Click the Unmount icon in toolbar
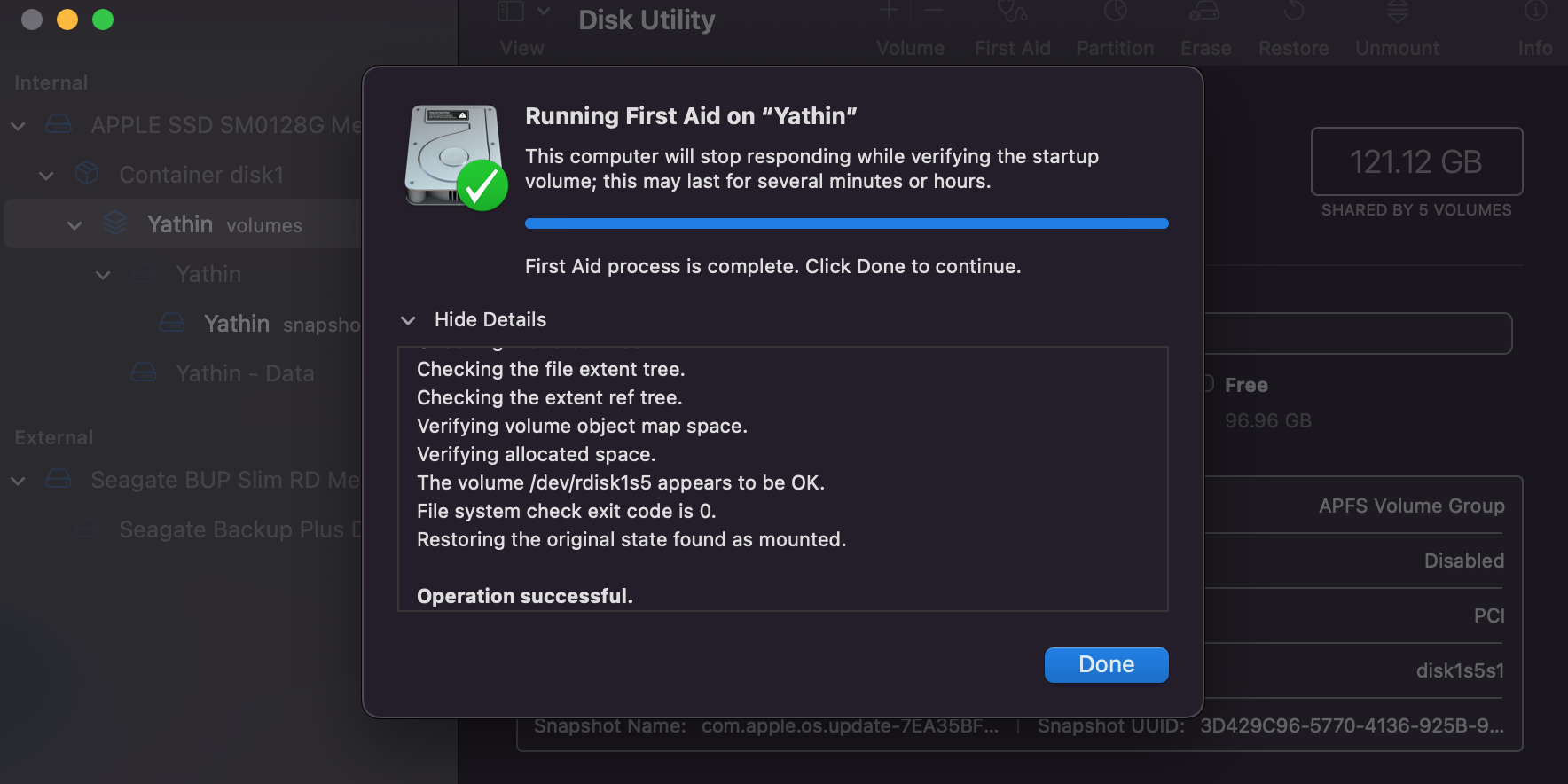This screenshot has width=1568, height=784. (1397, 12)
